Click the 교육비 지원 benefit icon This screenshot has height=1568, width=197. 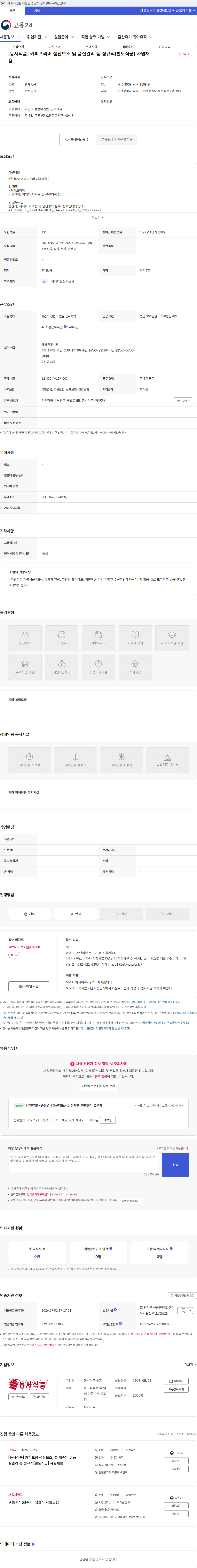135,639
